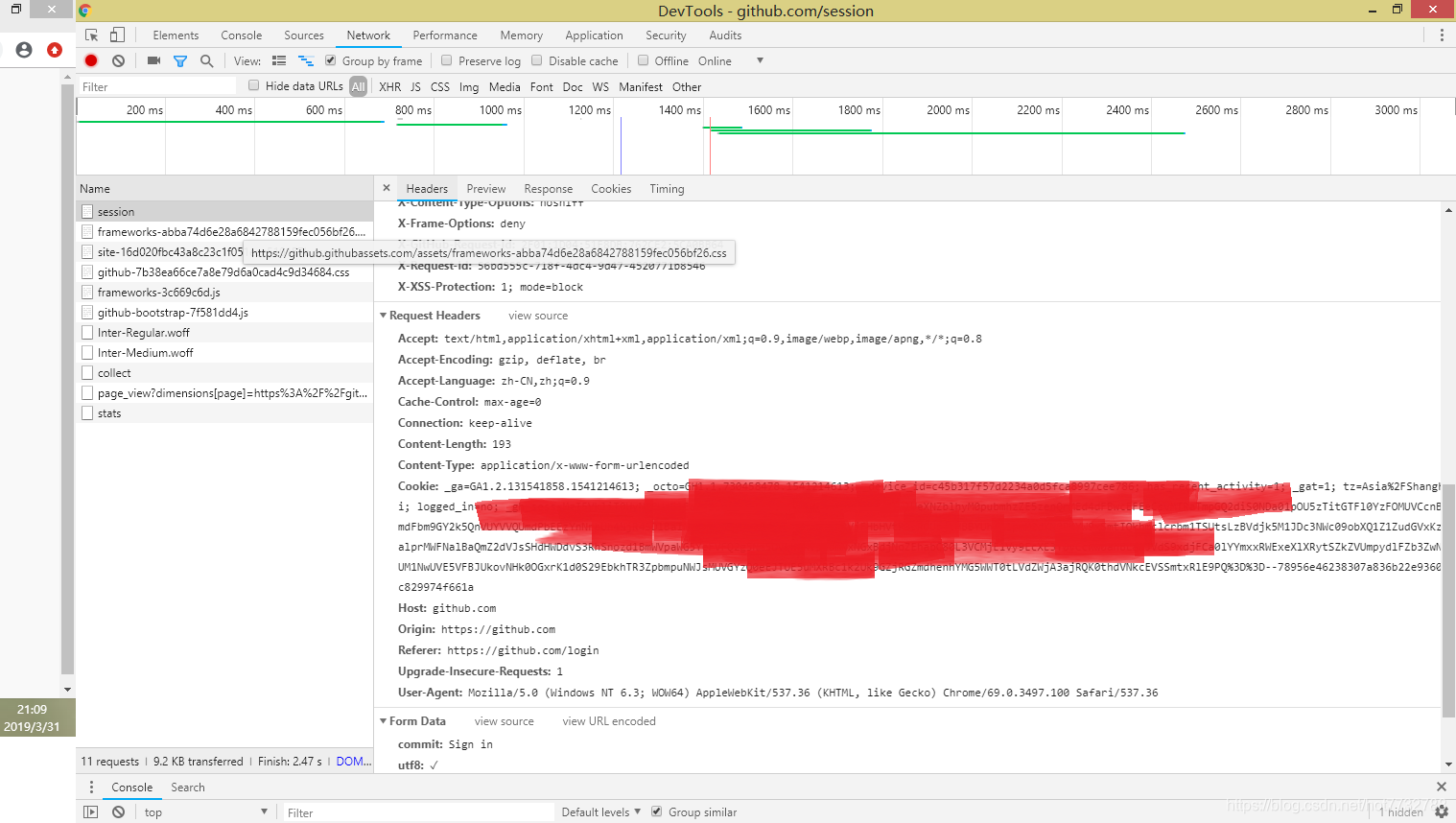Screen dimensions: 1456x823
Task: Toggle the waterfall overview icon
Action: click(306, 60)
